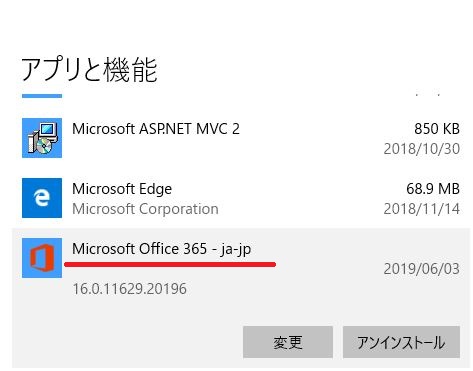Click the blue accent bar under the heading
473x371 pixels.
42,96
